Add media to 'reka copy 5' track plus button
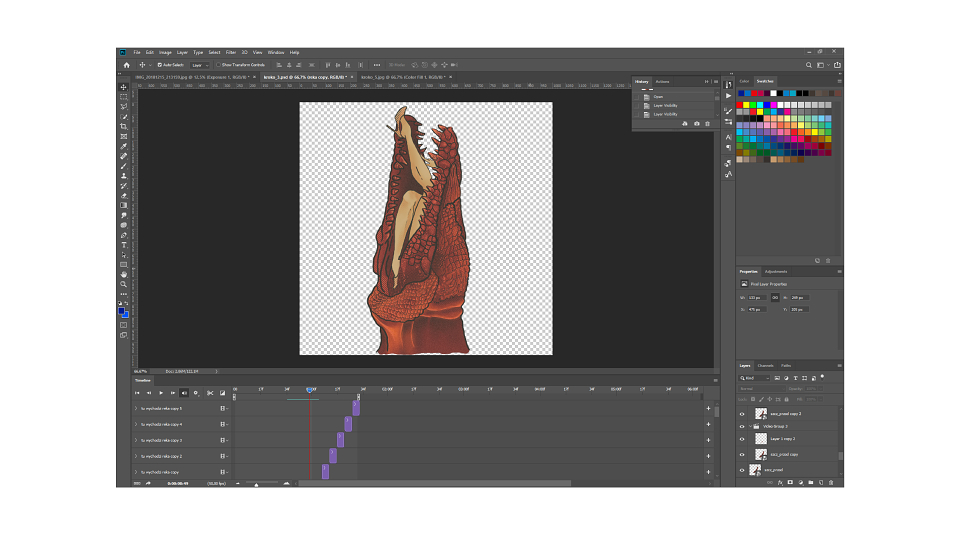960x540 pixels. (x=708, y=408)
